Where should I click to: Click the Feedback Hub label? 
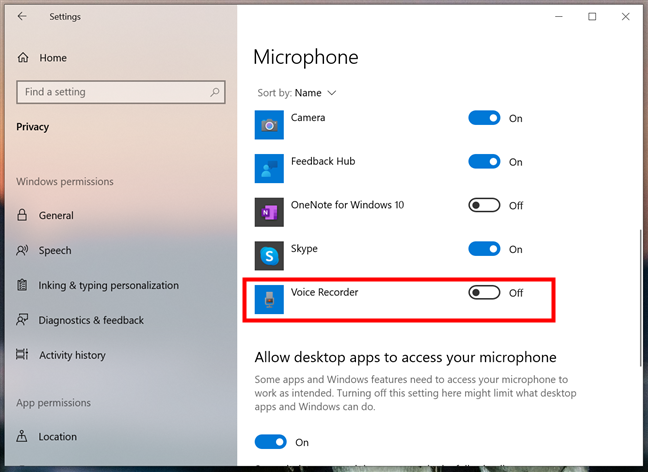coord(323,161)
